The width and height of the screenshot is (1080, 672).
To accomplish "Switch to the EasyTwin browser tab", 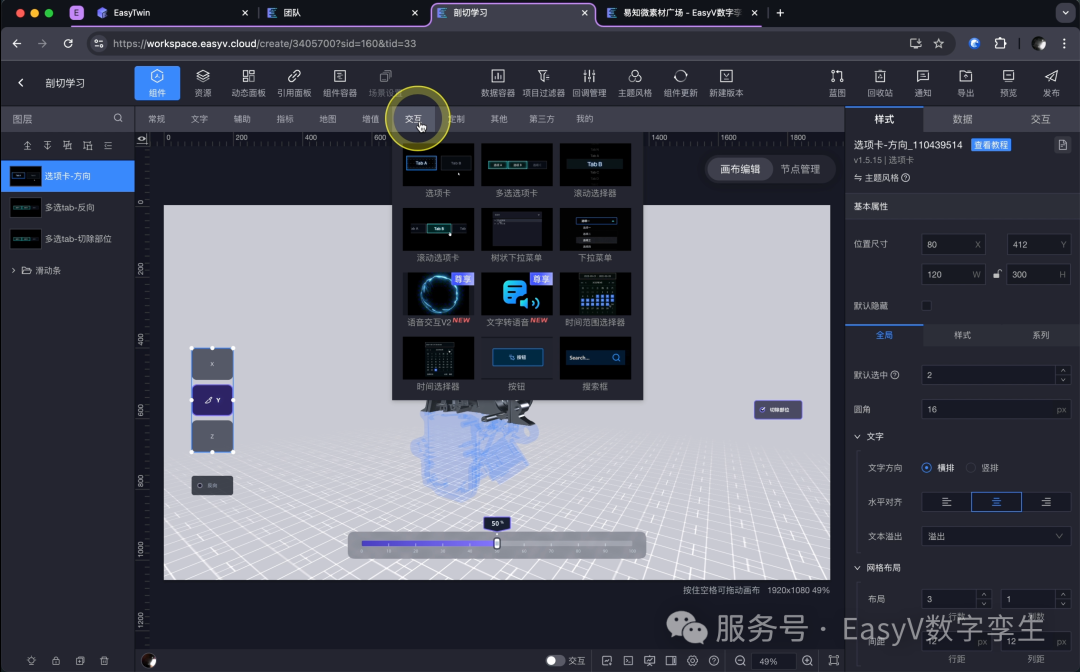I will click(x=171, y=12).
